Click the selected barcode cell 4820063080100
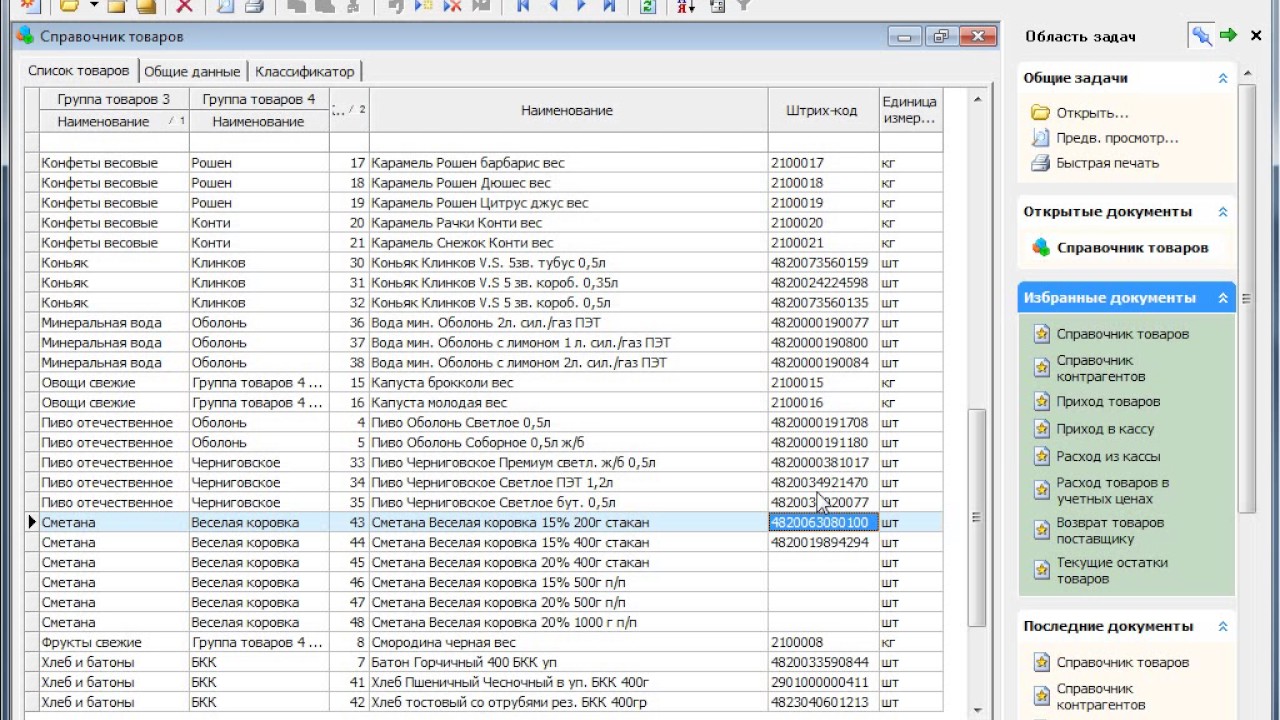 [822, 522]
